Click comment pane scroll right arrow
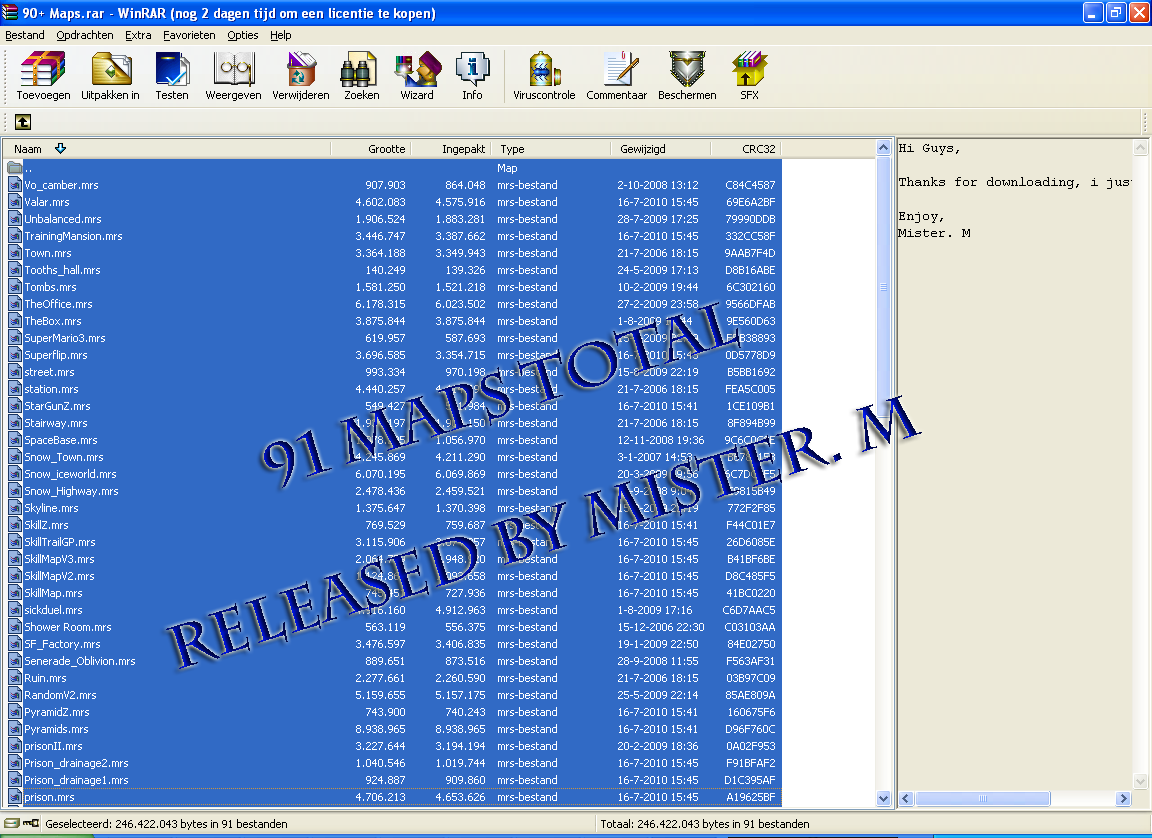The width and height of the screenshot is (1152, 838). [1123, 798]
